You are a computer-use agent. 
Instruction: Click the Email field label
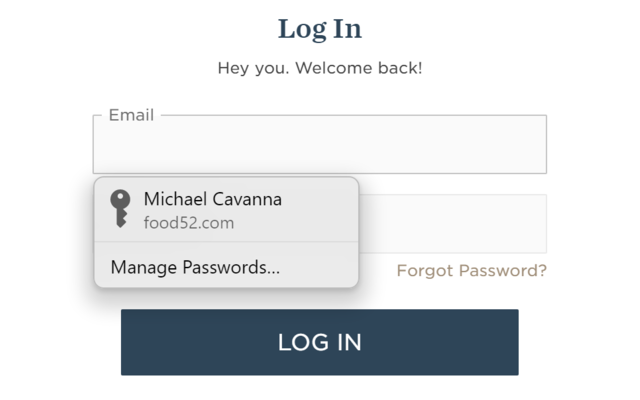131,115
